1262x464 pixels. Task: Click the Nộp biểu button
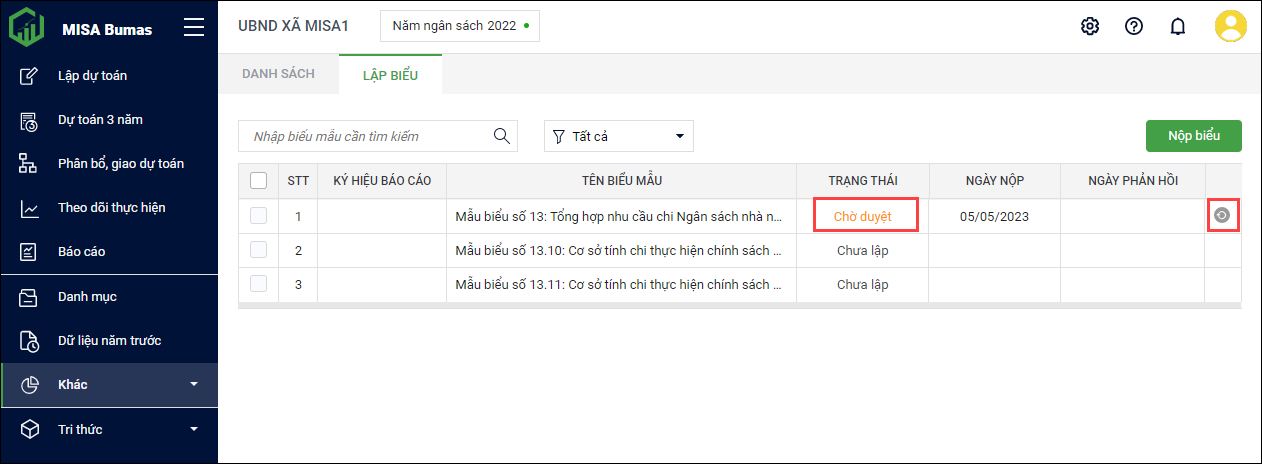(x=1193, y=136)
